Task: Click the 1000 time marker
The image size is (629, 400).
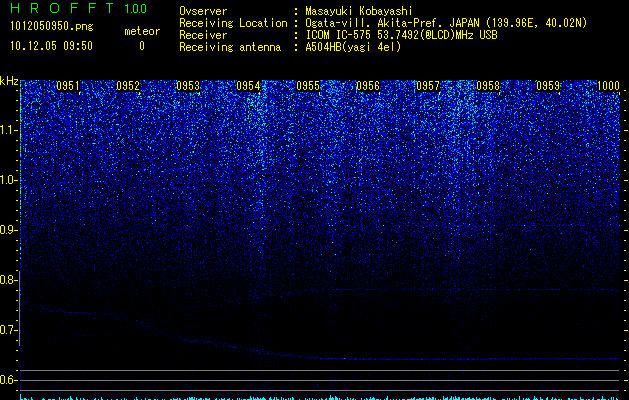Action: pyautogui.click(x=608, y=86)
